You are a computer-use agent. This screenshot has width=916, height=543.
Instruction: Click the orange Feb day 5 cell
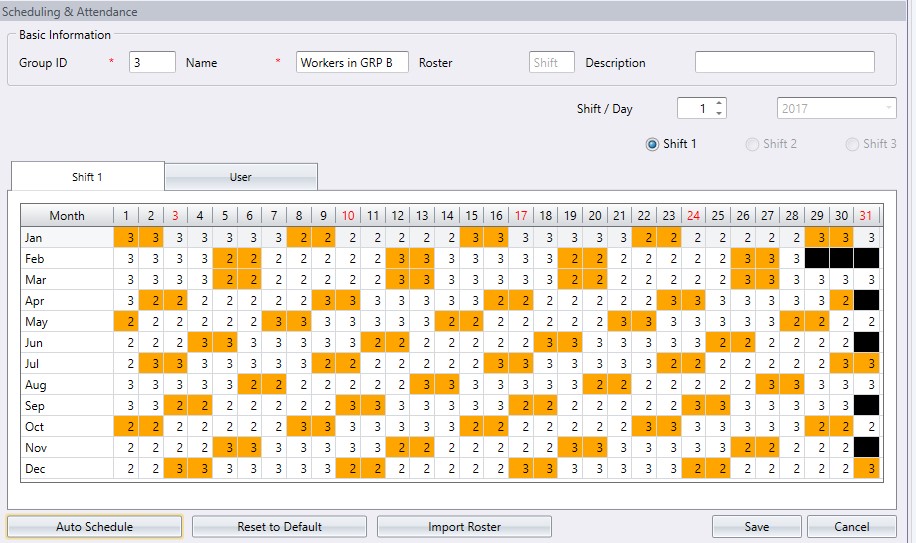(225, 259)
